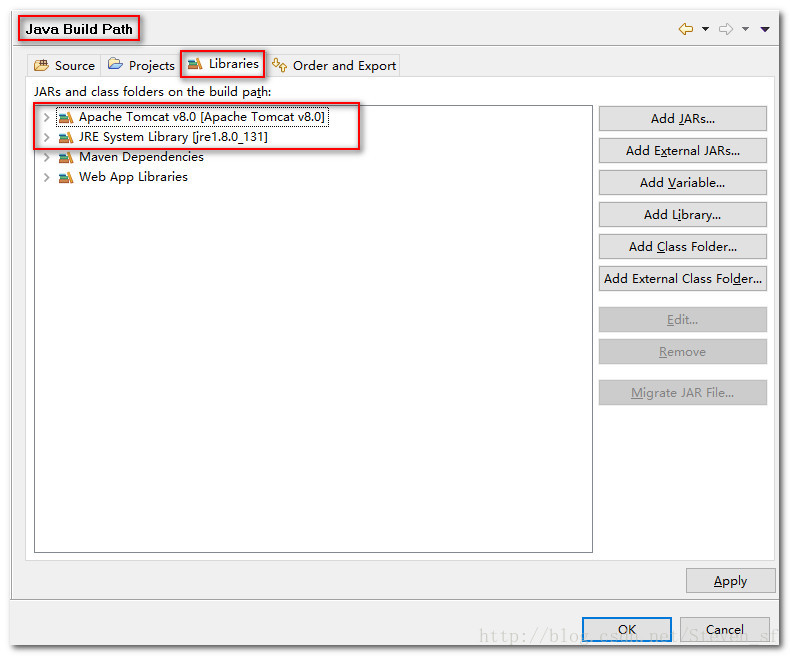This screenshot has width=790, height=656.
Task: Click the Maven Dependencies library icon
Action: [x=66, y=157]
